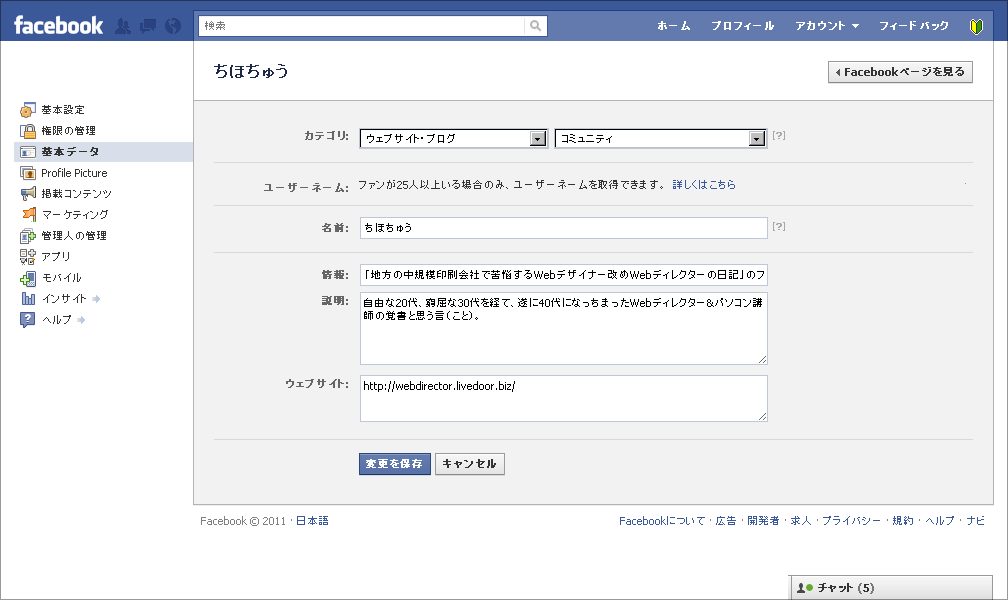The height and width of the screenshot is (600, 1008).
Task: Select 基本データ in the sidebar
Action: click(x=71, y=152)
